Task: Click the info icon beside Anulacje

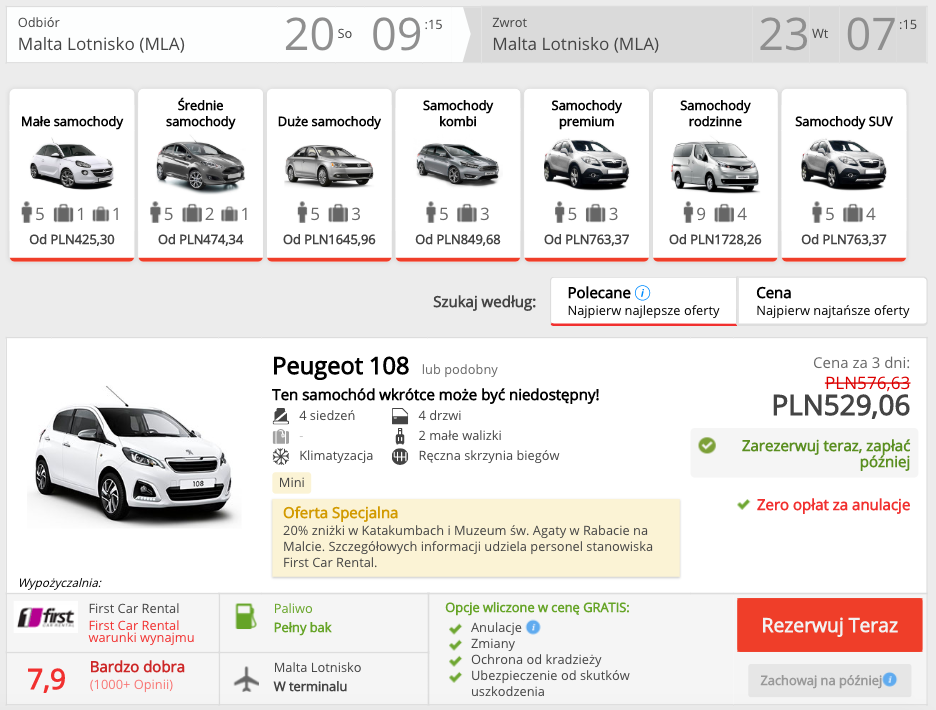Action: click(x=533, y=627)
